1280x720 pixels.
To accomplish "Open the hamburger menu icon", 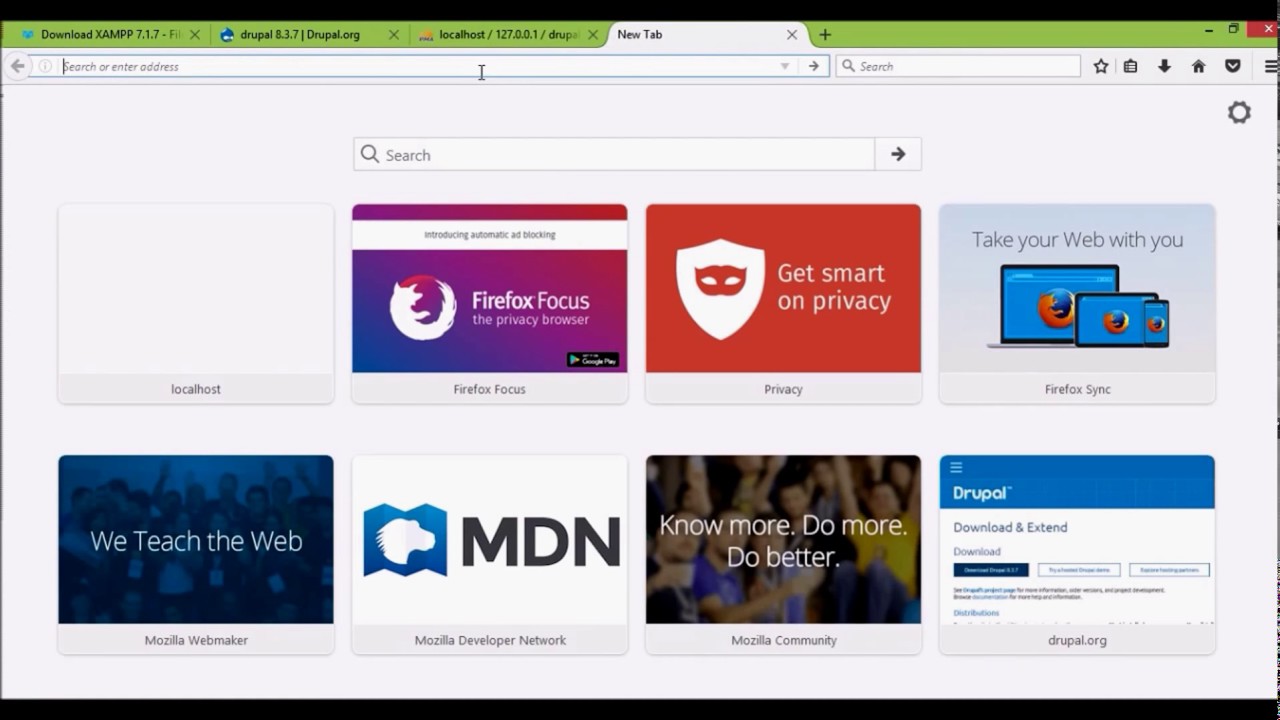I will coord(1271,66).
